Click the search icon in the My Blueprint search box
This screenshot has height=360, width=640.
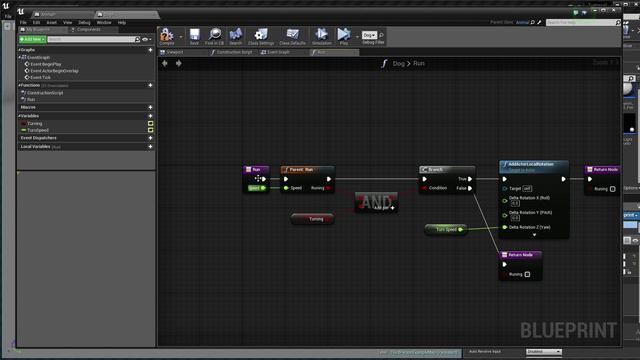point(137,40)
